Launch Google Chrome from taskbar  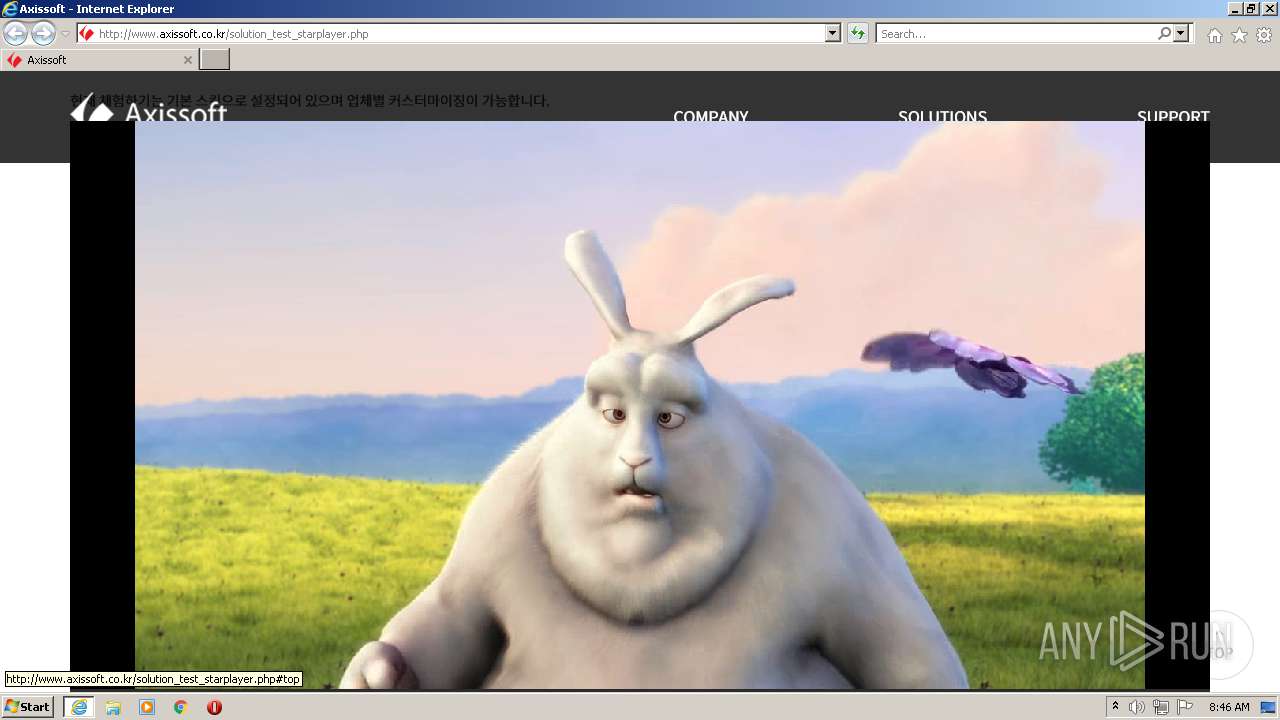pos(181,707)
